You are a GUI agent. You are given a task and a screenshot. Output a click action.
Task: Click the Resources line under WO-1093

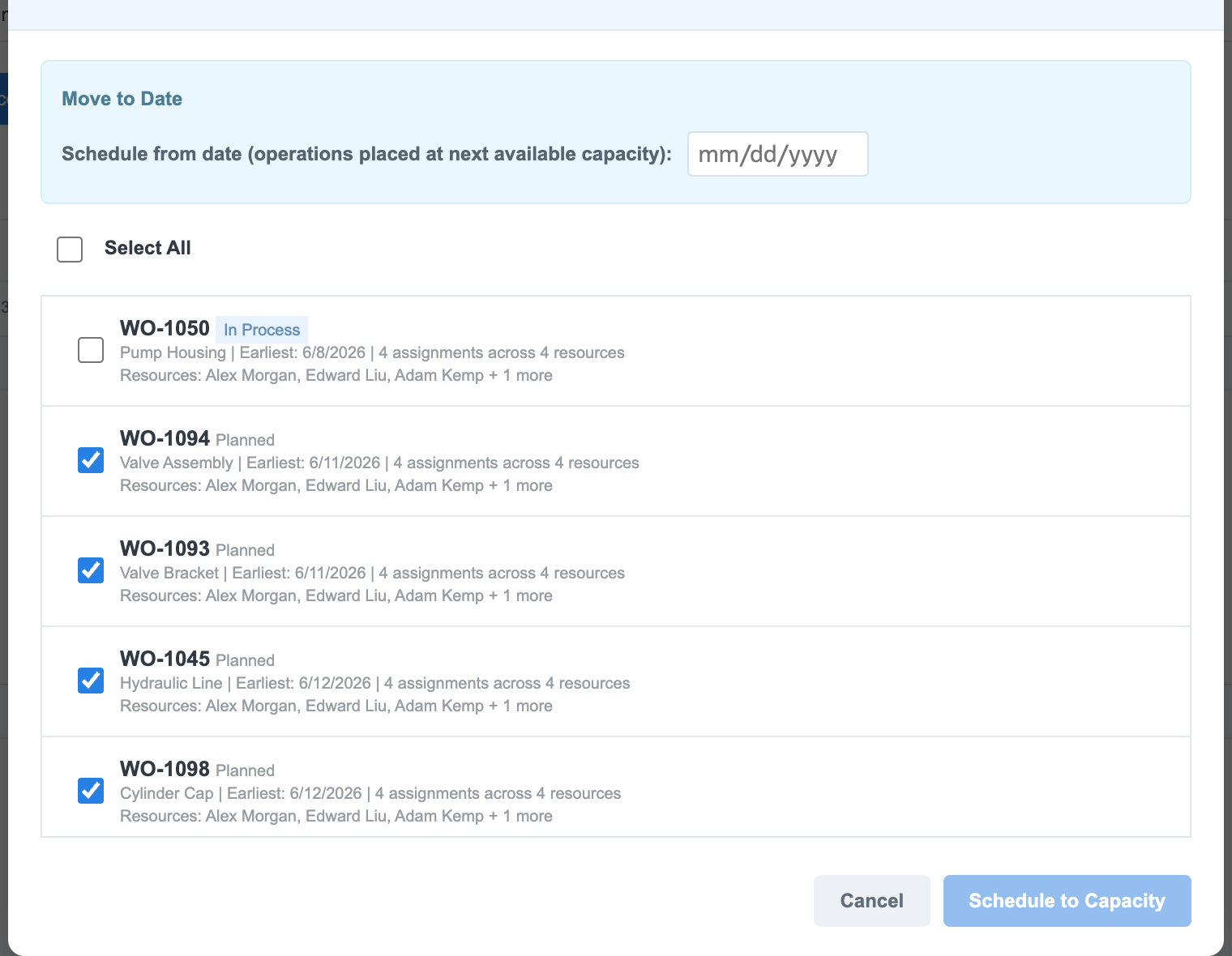336,595
